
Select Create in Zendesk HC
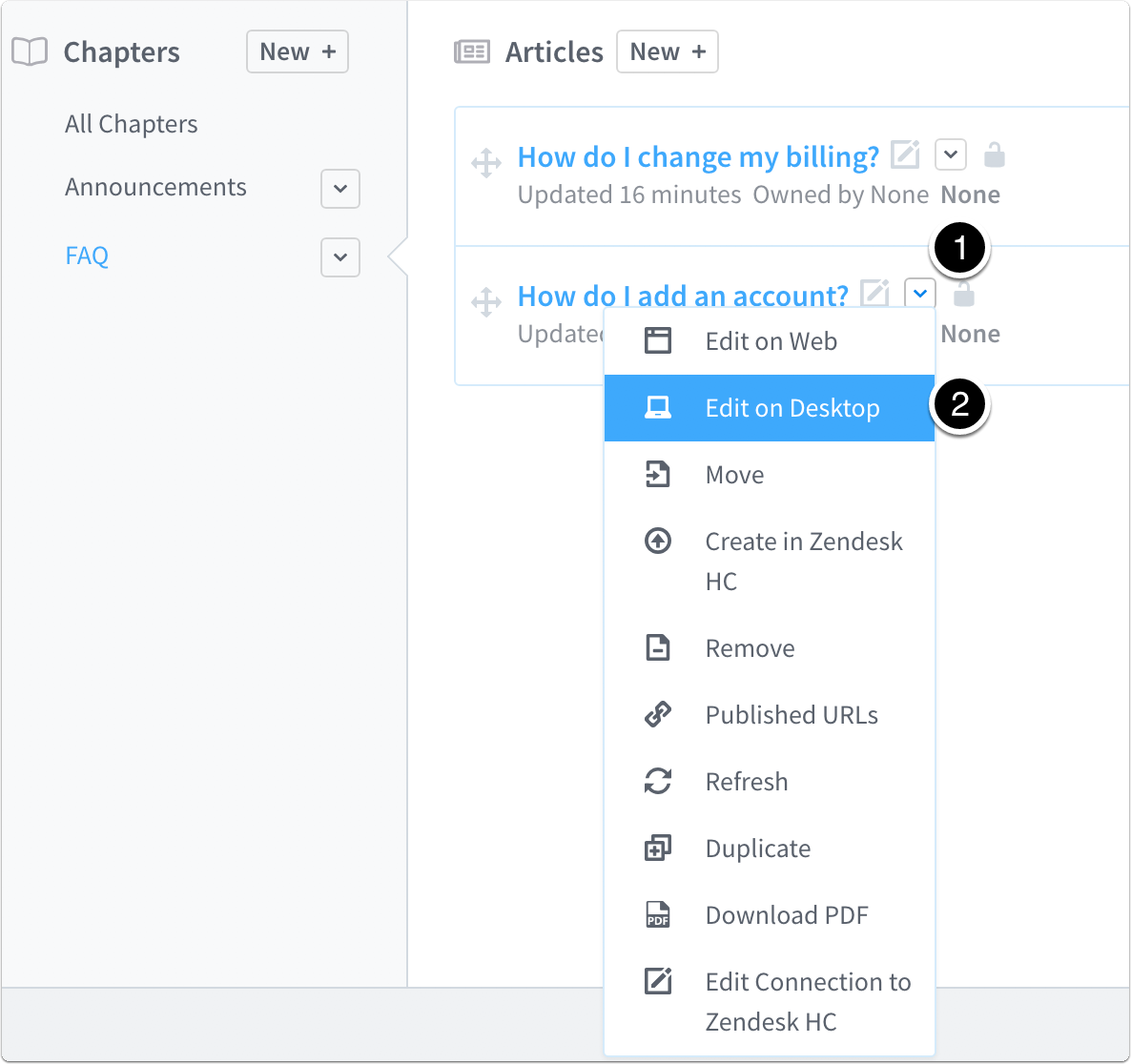[770, 562]
